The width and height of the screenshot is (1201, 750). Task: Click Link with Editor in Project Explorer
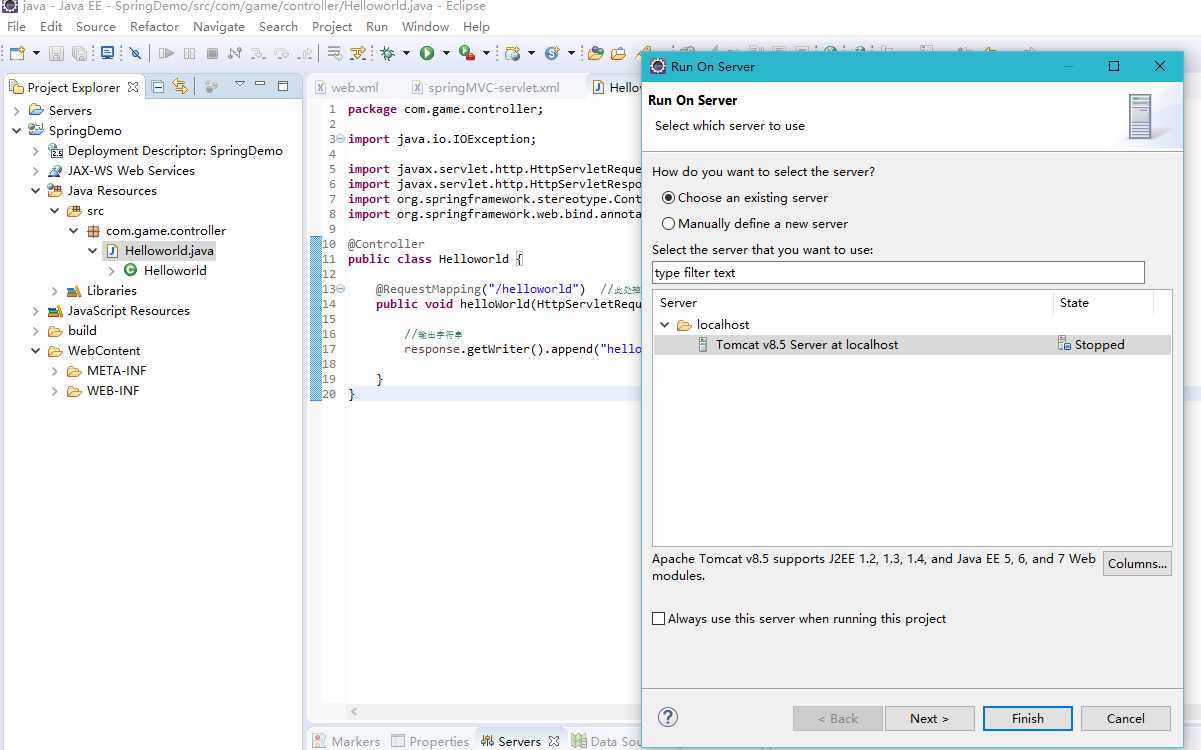(x=180, y=87)
